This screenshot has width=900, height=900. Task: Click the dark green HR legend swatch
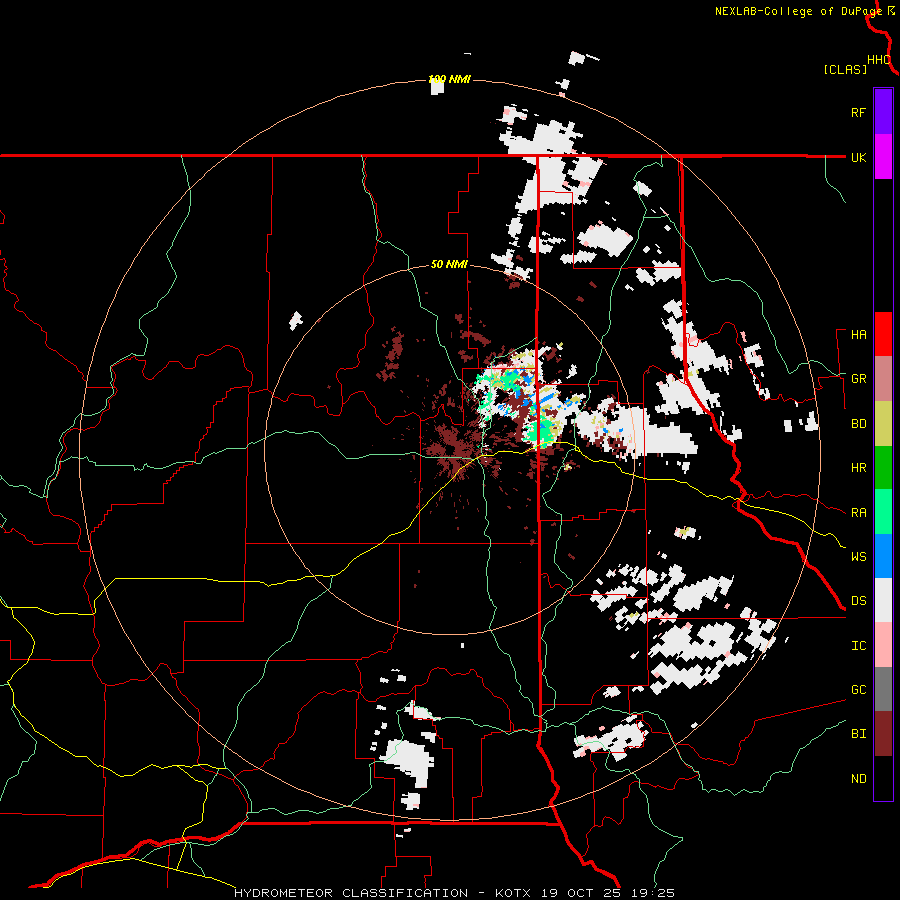coord(883,467)
